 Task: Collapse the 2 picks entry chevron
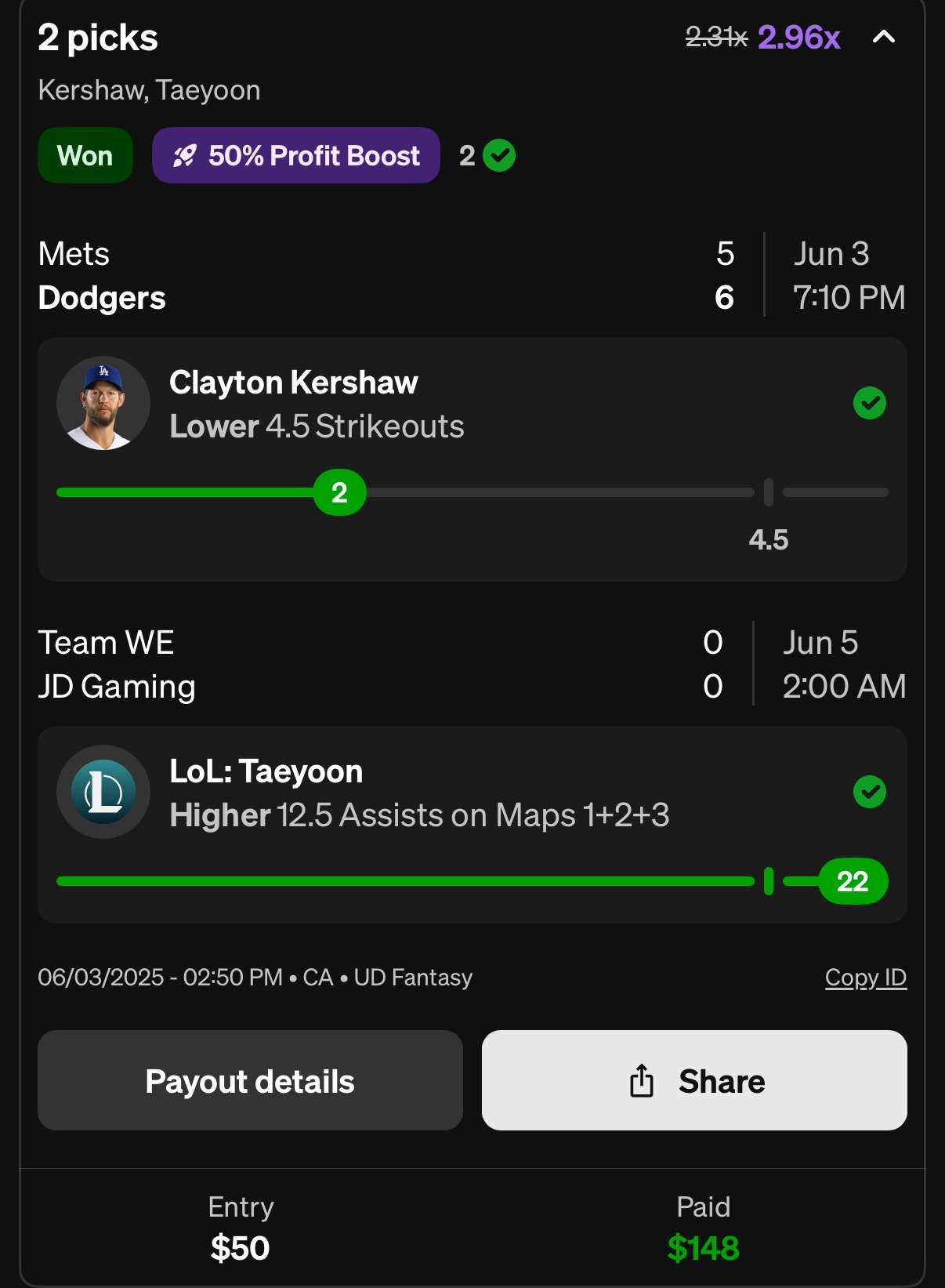[884, 37]
